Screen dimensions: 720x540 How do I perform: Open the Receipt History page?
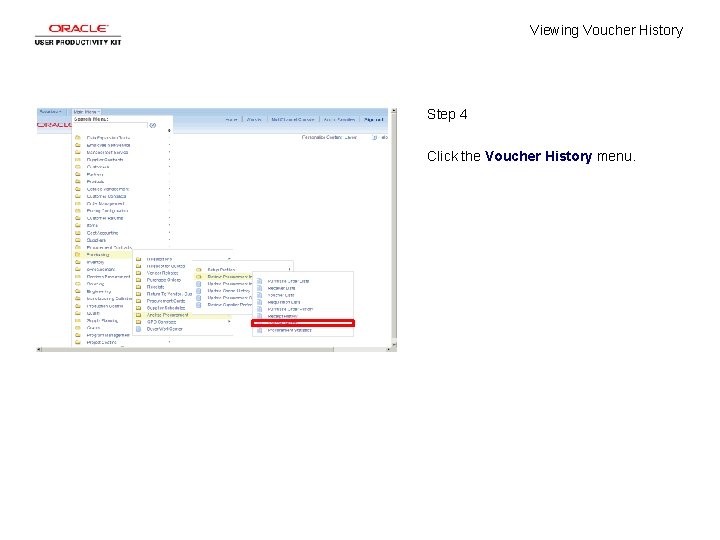282,316
